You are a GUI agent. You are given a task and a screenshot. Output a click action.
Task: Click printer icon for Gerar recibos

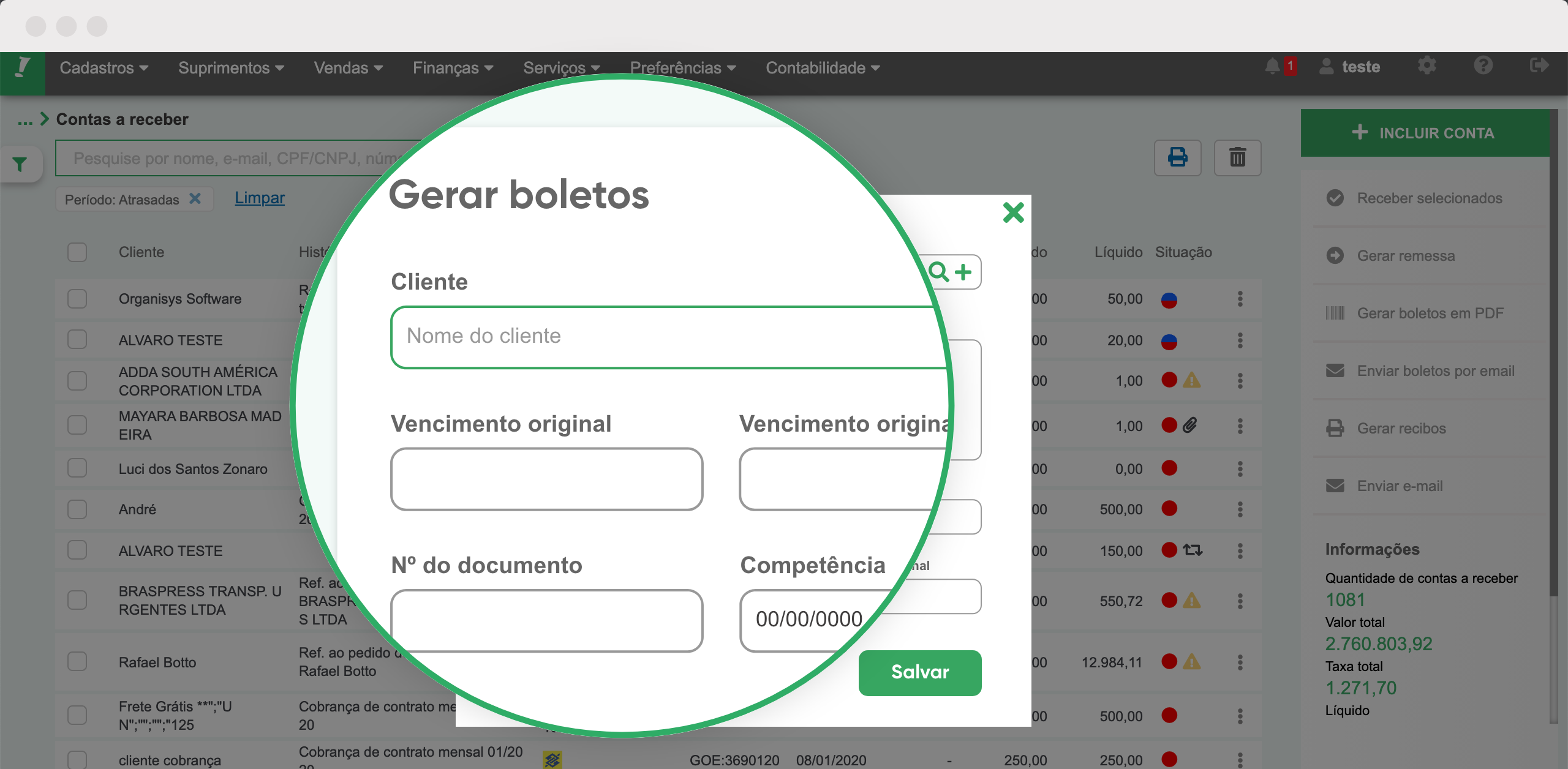click(x=1335, y=428)
